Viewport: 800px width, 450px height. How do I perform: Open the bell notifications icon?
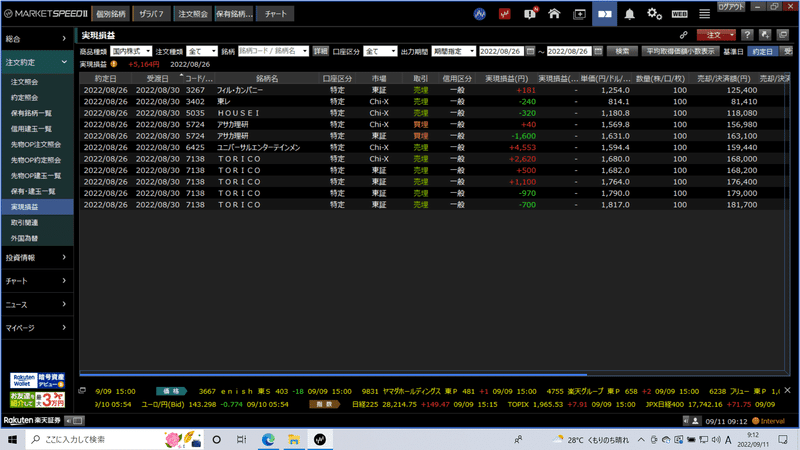(630, 14)
